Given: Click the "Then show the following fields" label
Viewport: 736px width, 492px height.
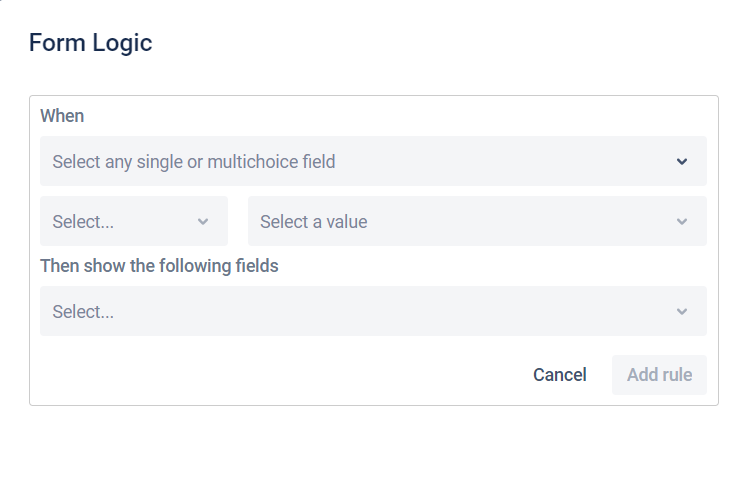Looking at the screenshot, I should click(x=159, y=266).
